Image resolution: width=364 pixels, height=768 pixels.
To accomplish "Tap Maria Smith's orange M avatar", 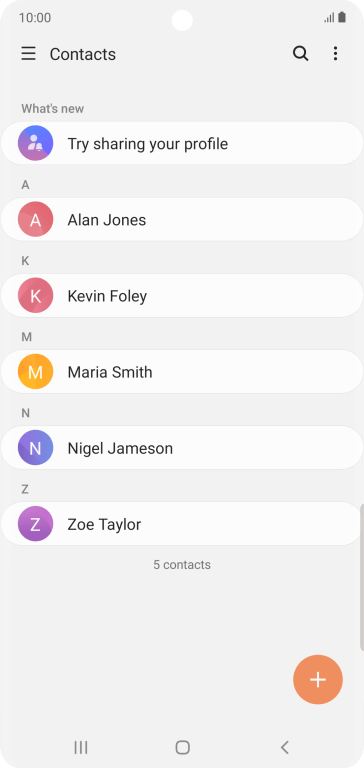I will [x=35, y=372].
